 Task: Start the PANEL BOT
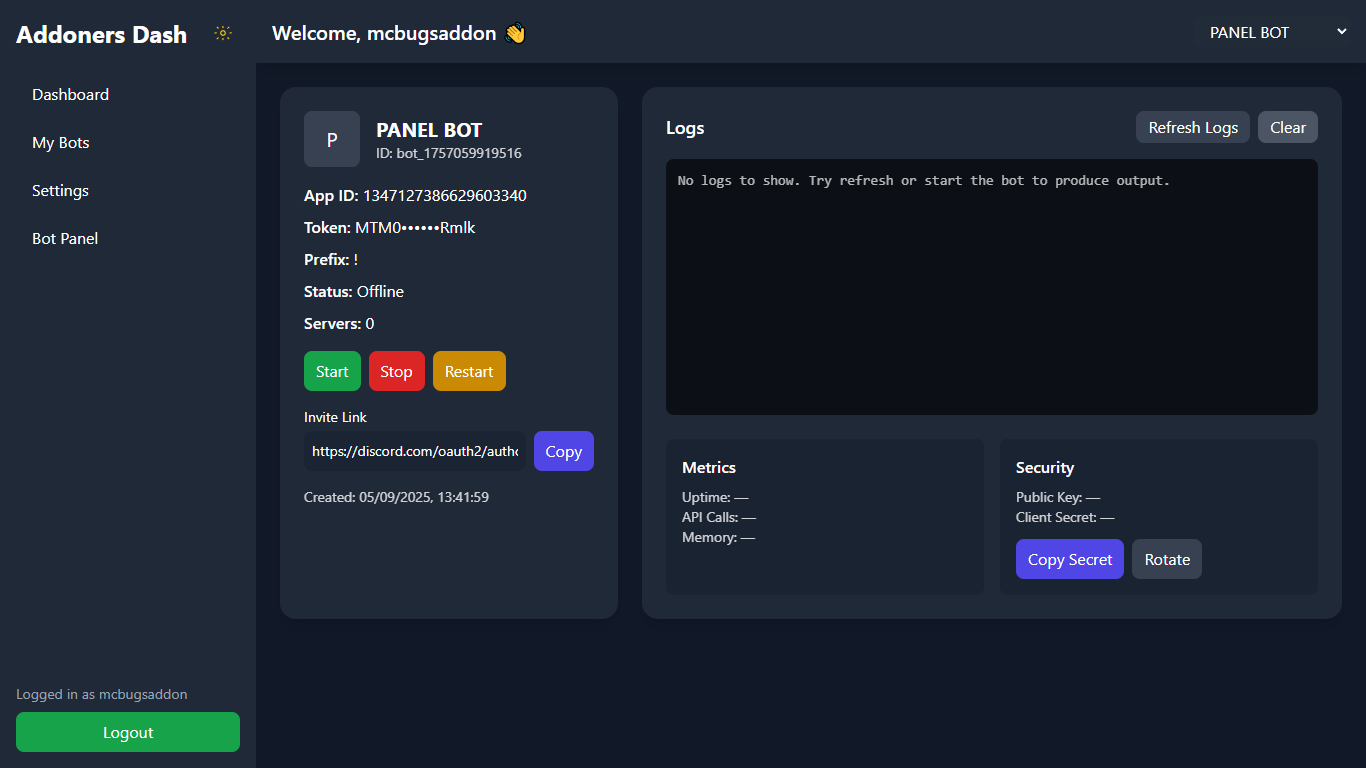click(x=332, y=371)
